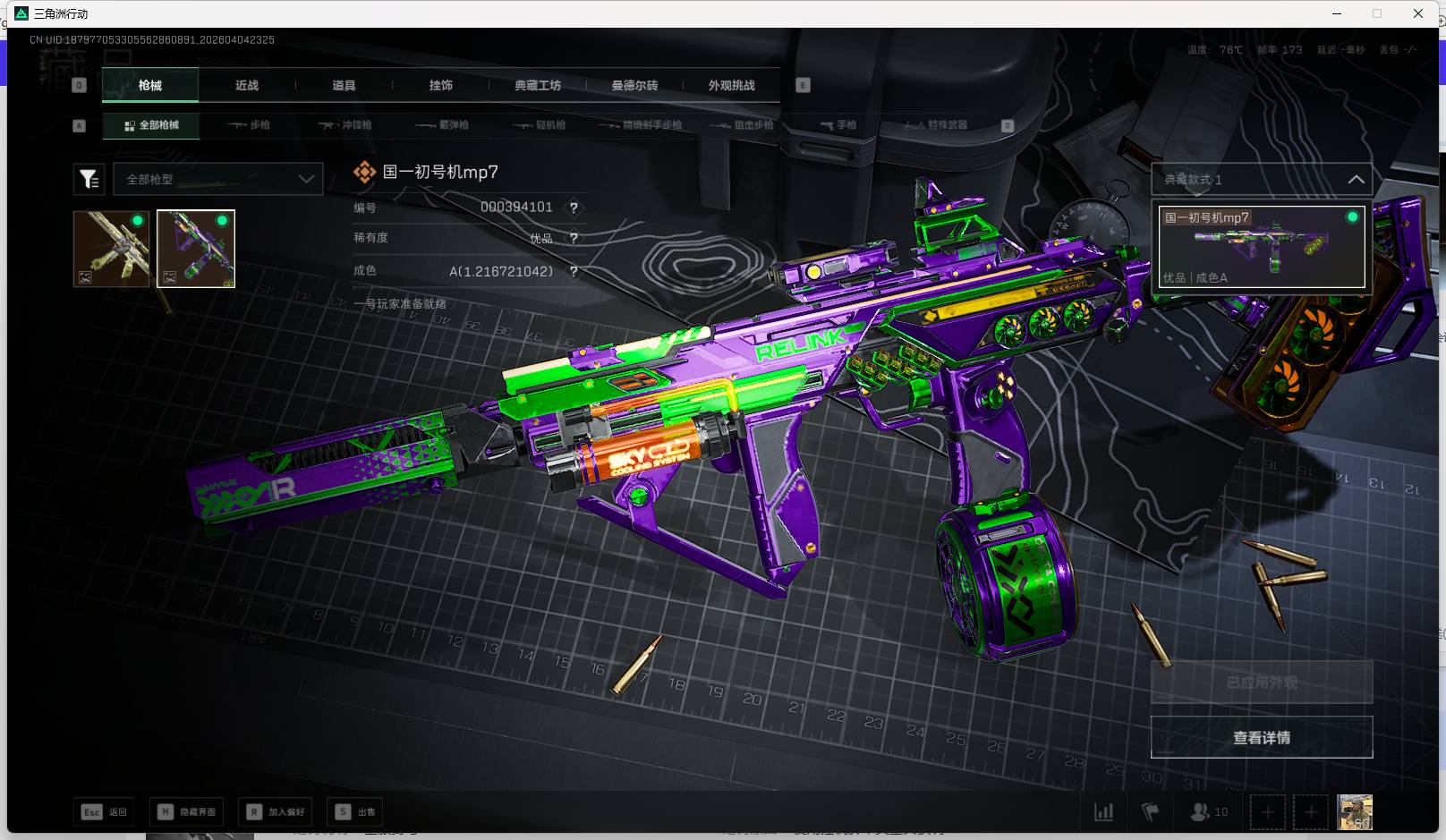Click the A previous-category key icon

79,125
